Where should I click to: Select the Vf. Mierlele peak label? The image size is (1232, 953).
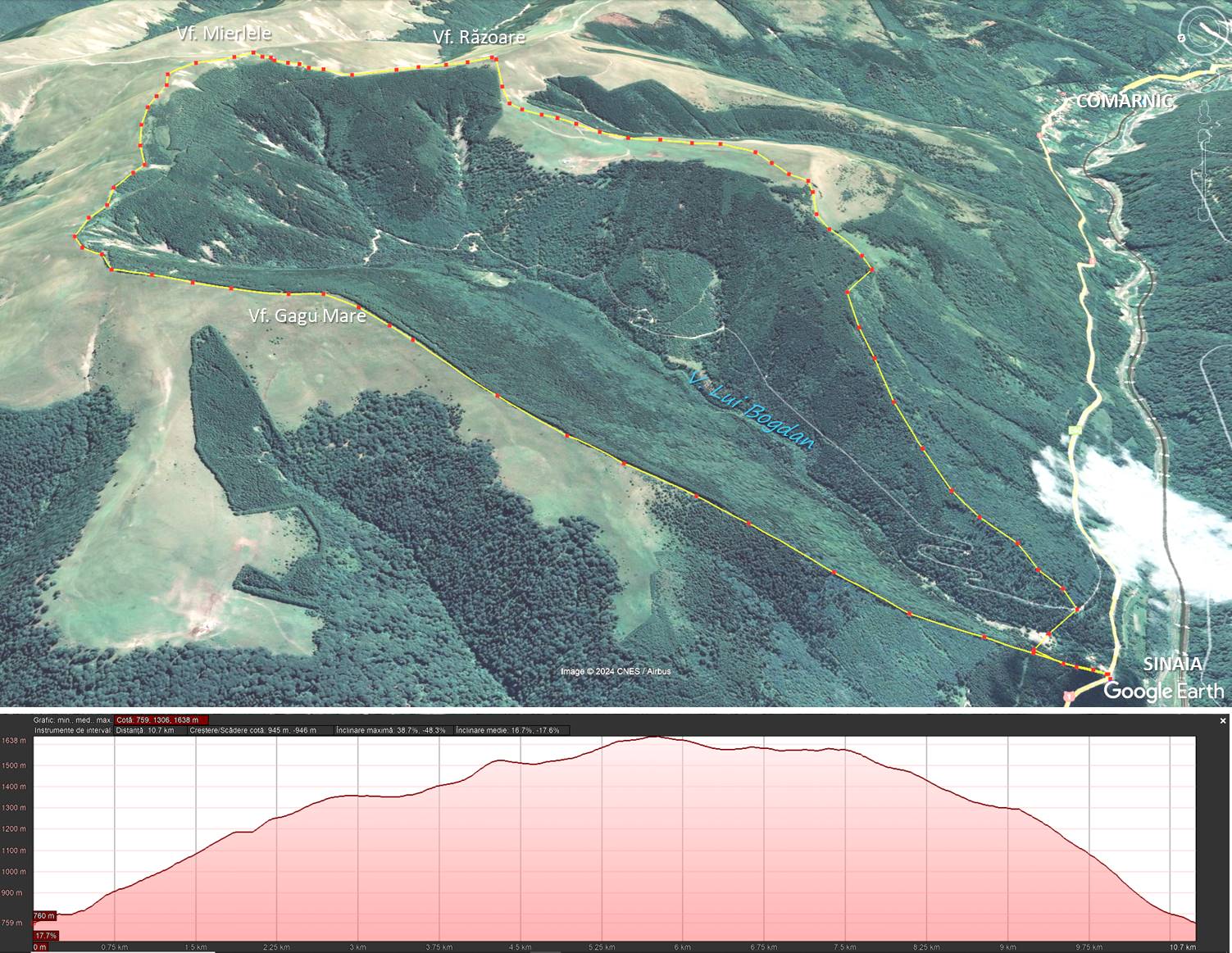tap(224, 34)
